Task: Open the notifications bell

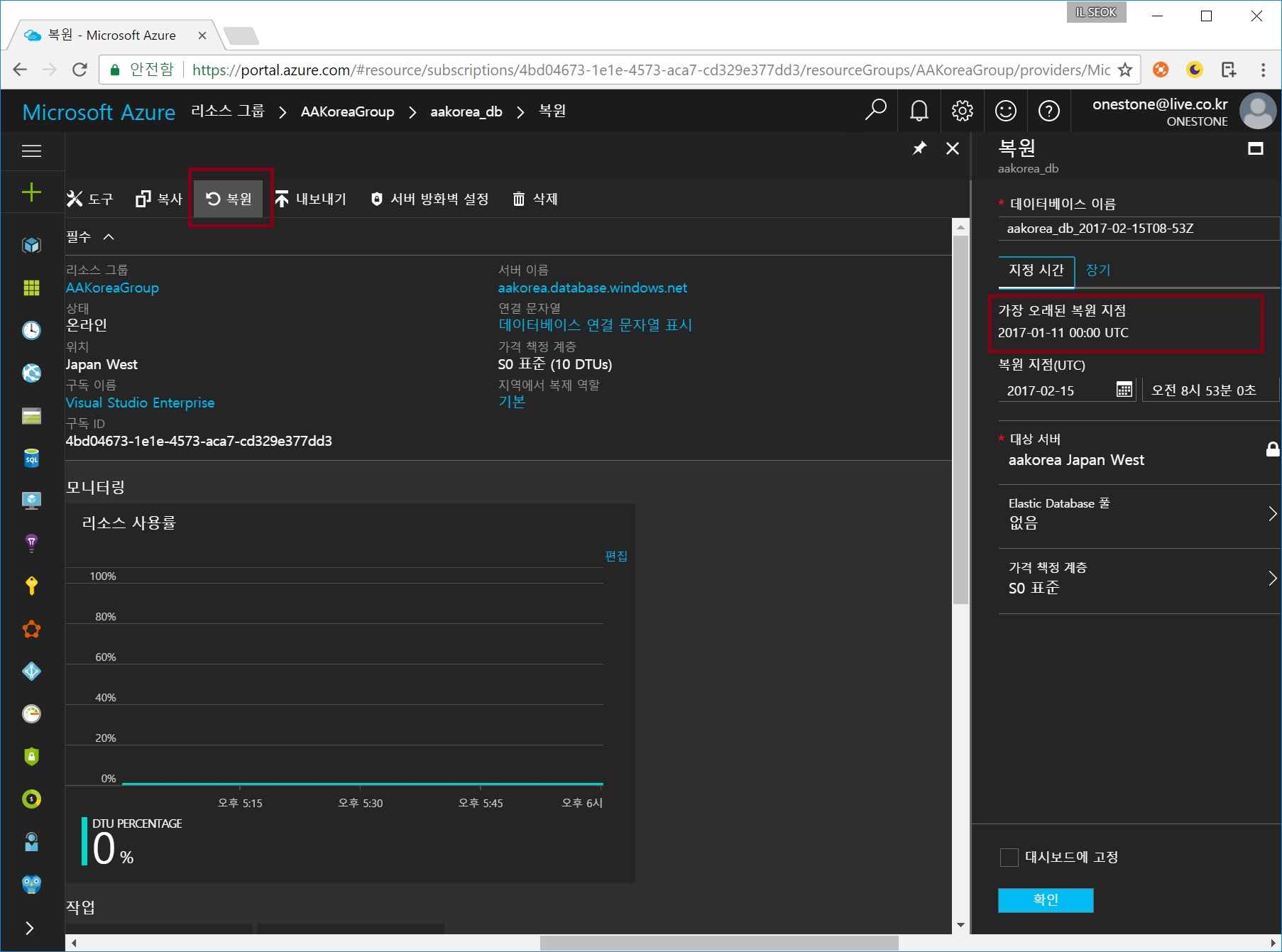Action: click(x=919, y=110)
